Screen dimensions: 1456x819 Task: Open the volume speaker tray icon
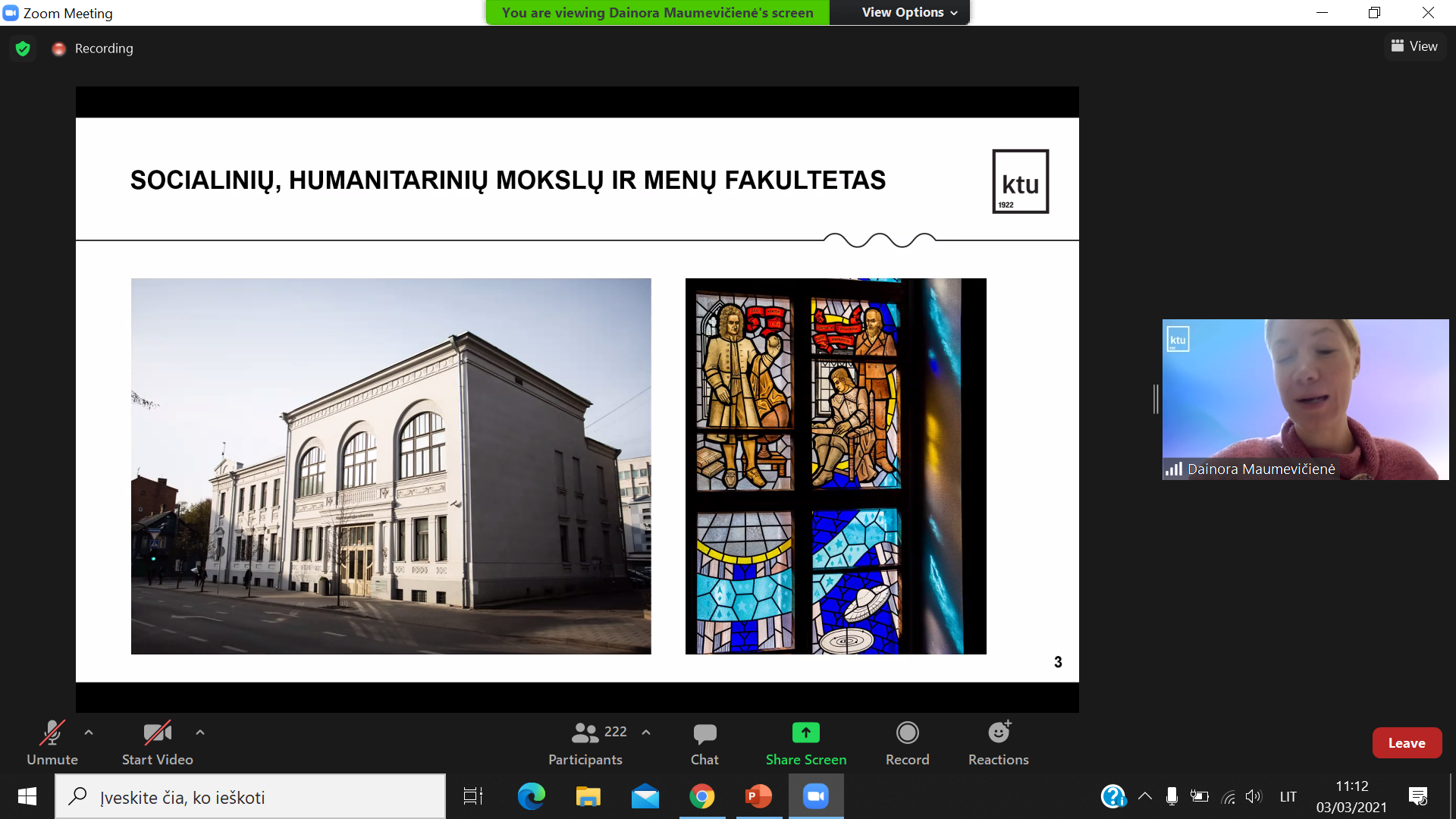[x=1254, y=796]
